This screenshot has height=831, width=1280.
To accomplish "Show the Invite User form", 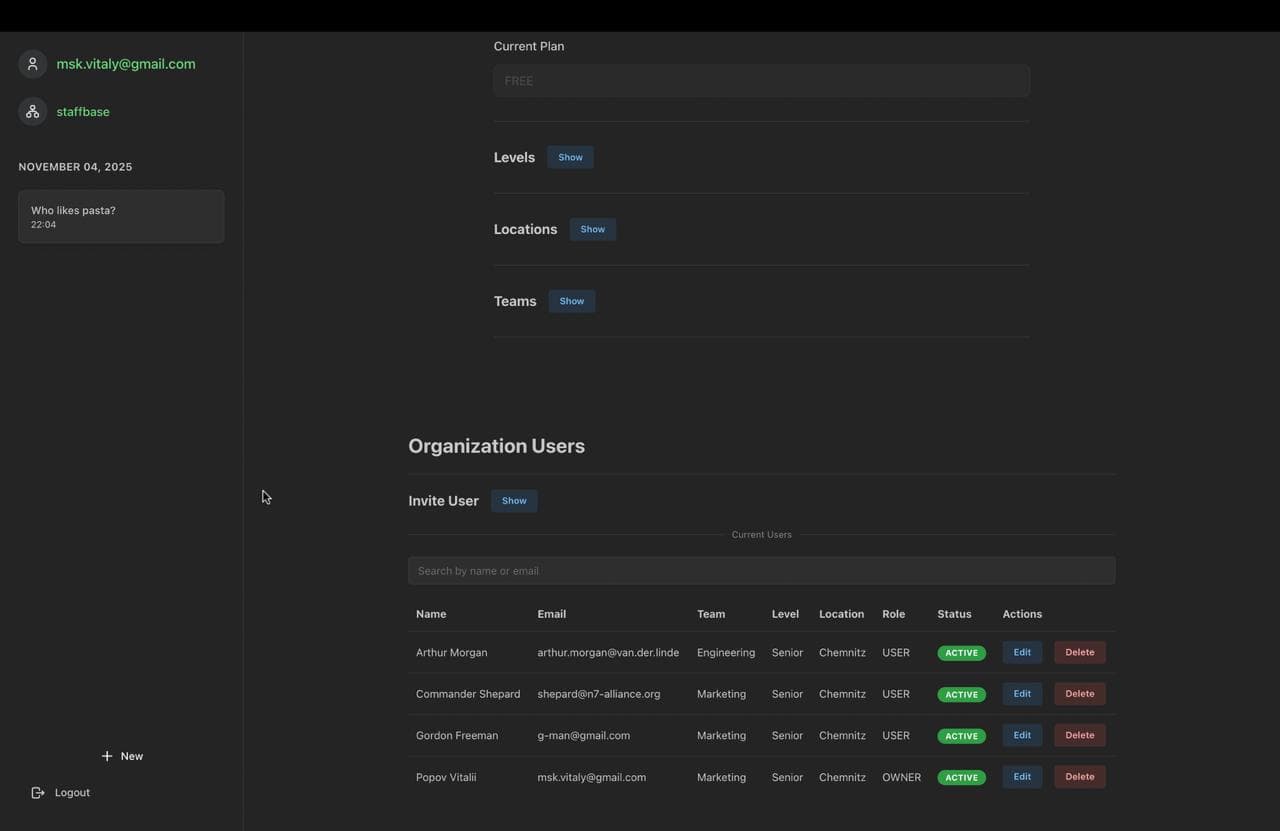I will 514,501.
